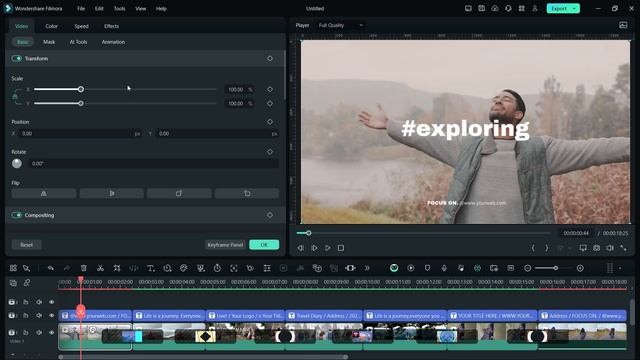The width and height of the screenshot is (640, 360).
Task: Mute the title track speaker icon
Action: click(x=39, y=316)
